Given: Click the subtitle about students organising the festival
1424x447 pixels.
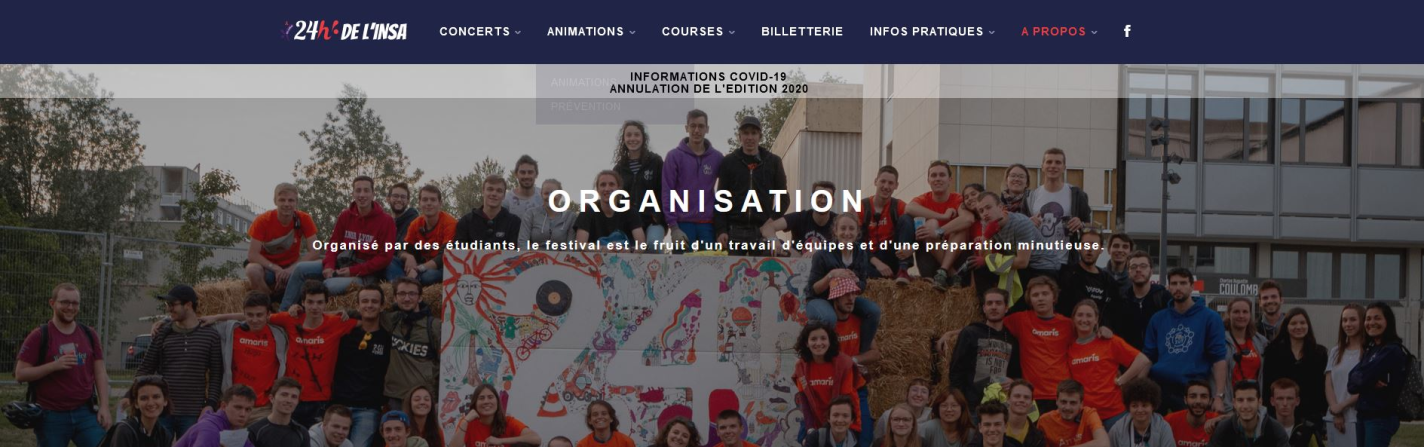Looking at the screenshot, I should point(708,245).
